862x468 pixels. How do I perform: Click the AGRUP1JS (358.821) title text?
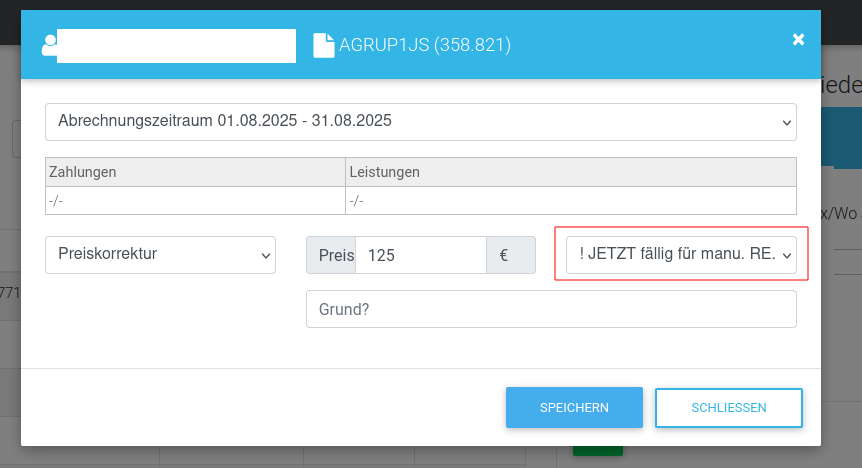pos(424,45)
